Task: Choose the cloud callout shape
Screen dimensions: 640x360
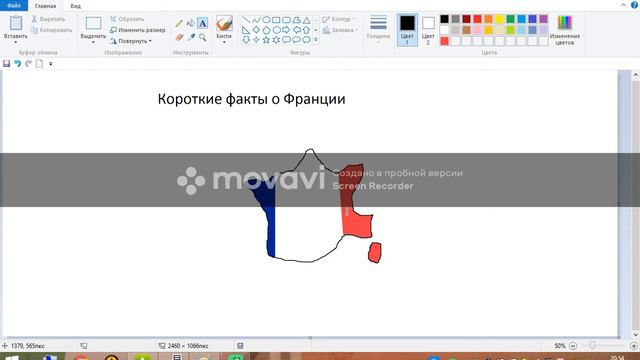Action: pos(306,40)
